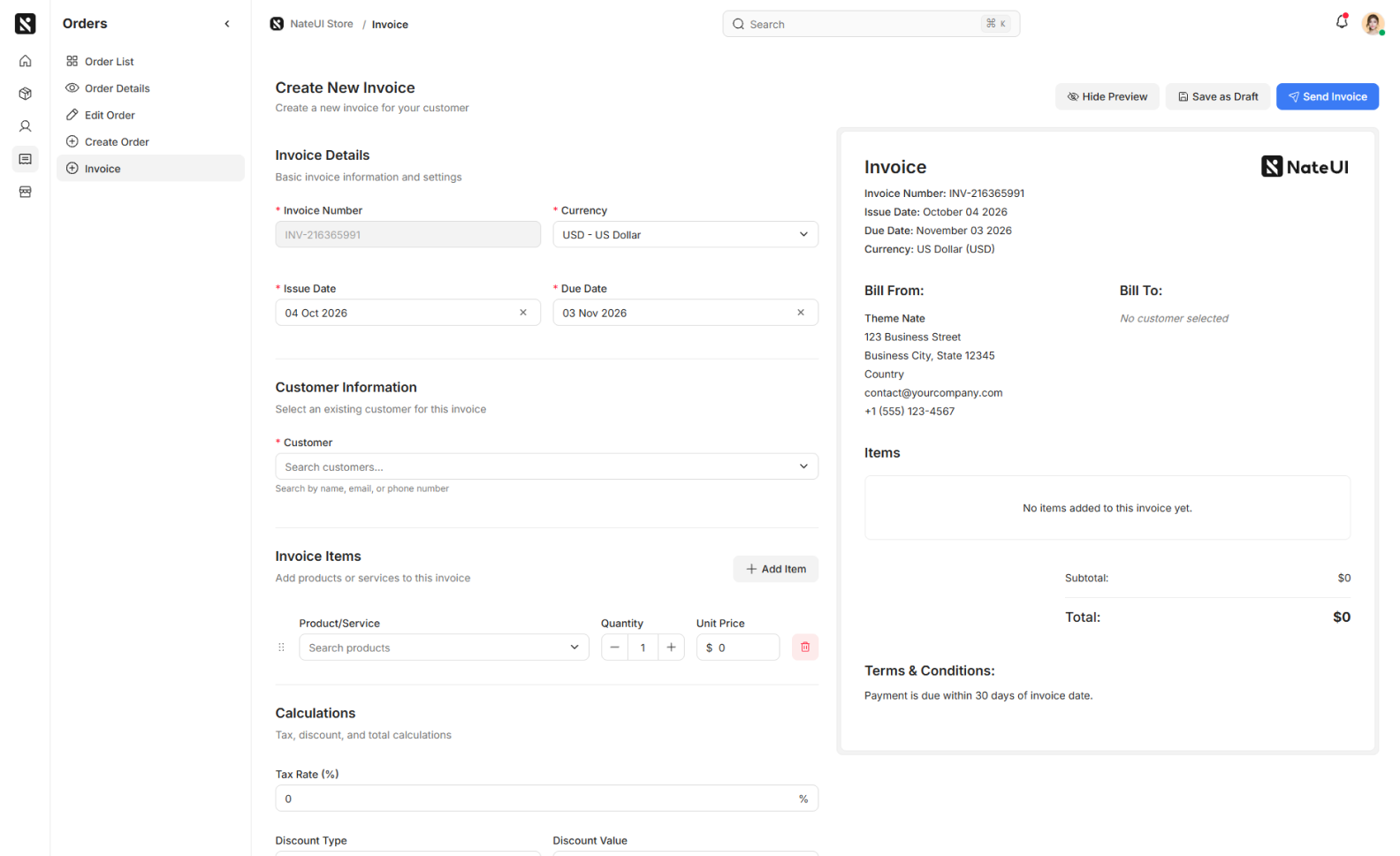The width and height of the screenshot is (1400, 856).
Task: Focus the top search bar
Action: click(871, 24)
